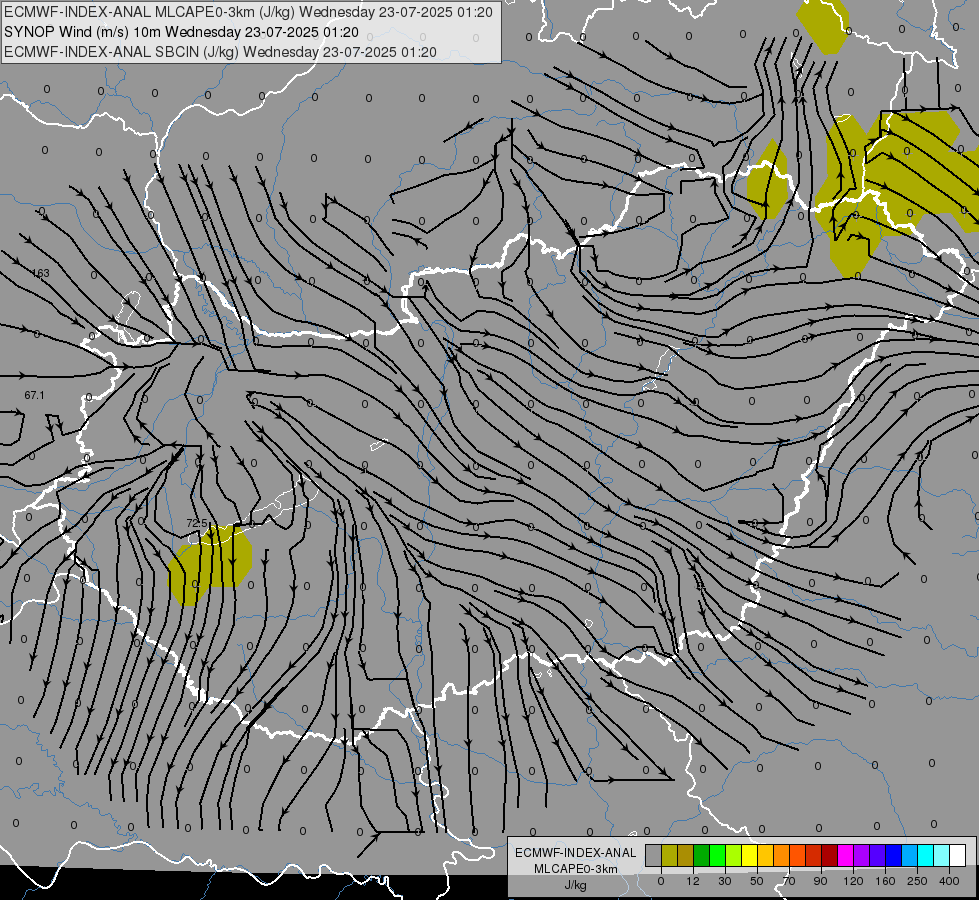Click the legend tick value 160
979x900 pixels.
tap(885, 881)
